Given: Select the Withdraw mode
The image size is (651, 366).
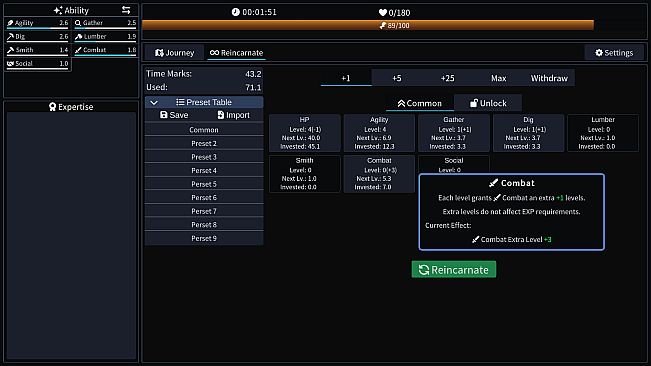Looking at the screenshot, I should point(549,78).
